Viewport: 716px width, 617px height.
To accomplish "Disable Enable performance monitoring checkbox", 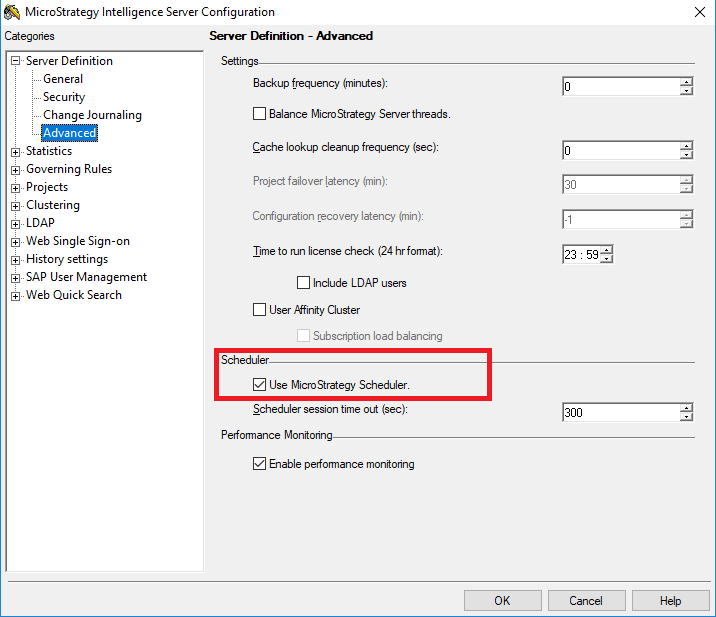I will click(259, 464).
